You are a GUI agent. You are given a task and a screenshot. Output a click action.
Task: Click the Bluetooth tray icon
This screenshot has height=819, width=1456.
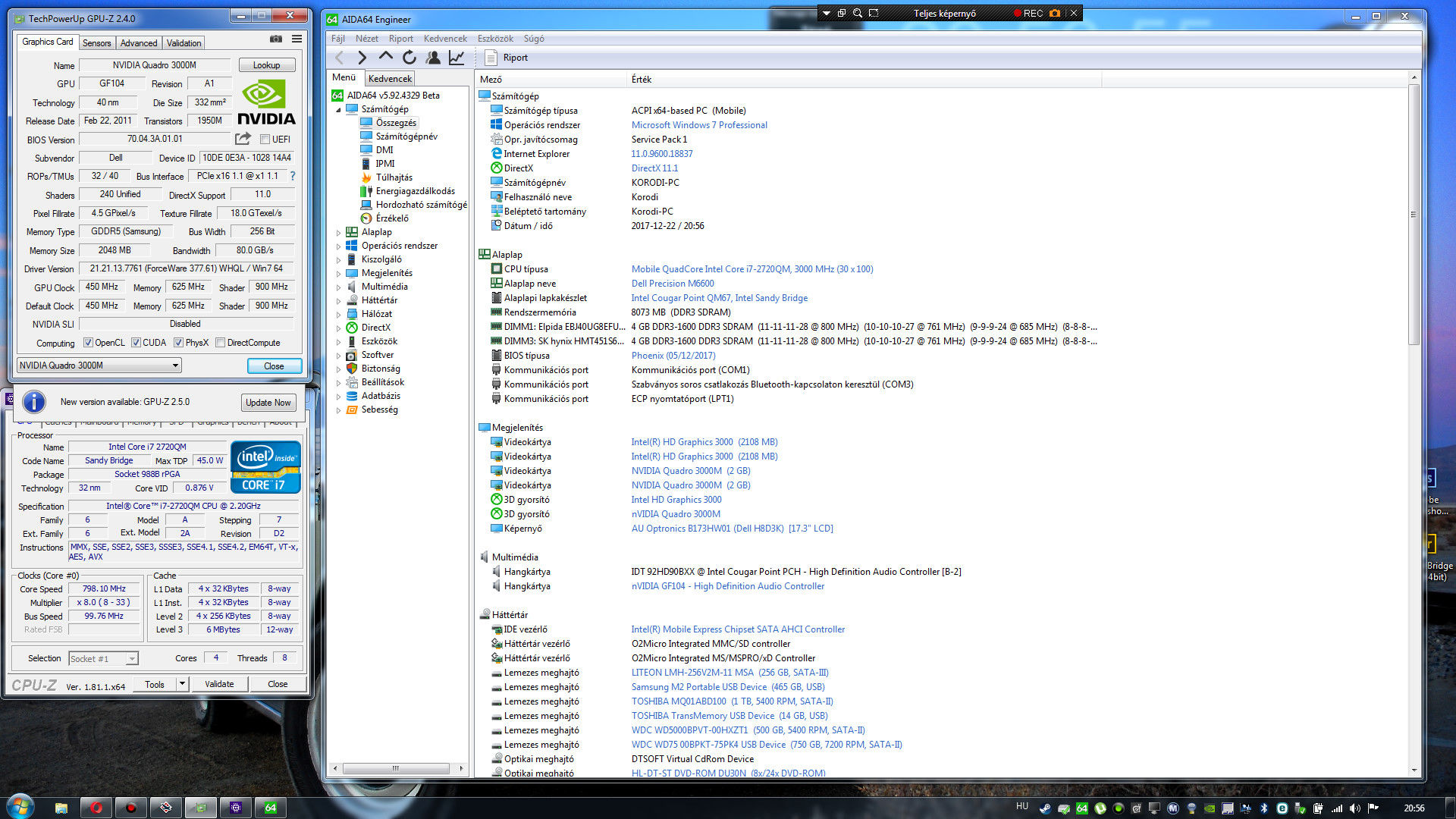tap(1263, 808)
